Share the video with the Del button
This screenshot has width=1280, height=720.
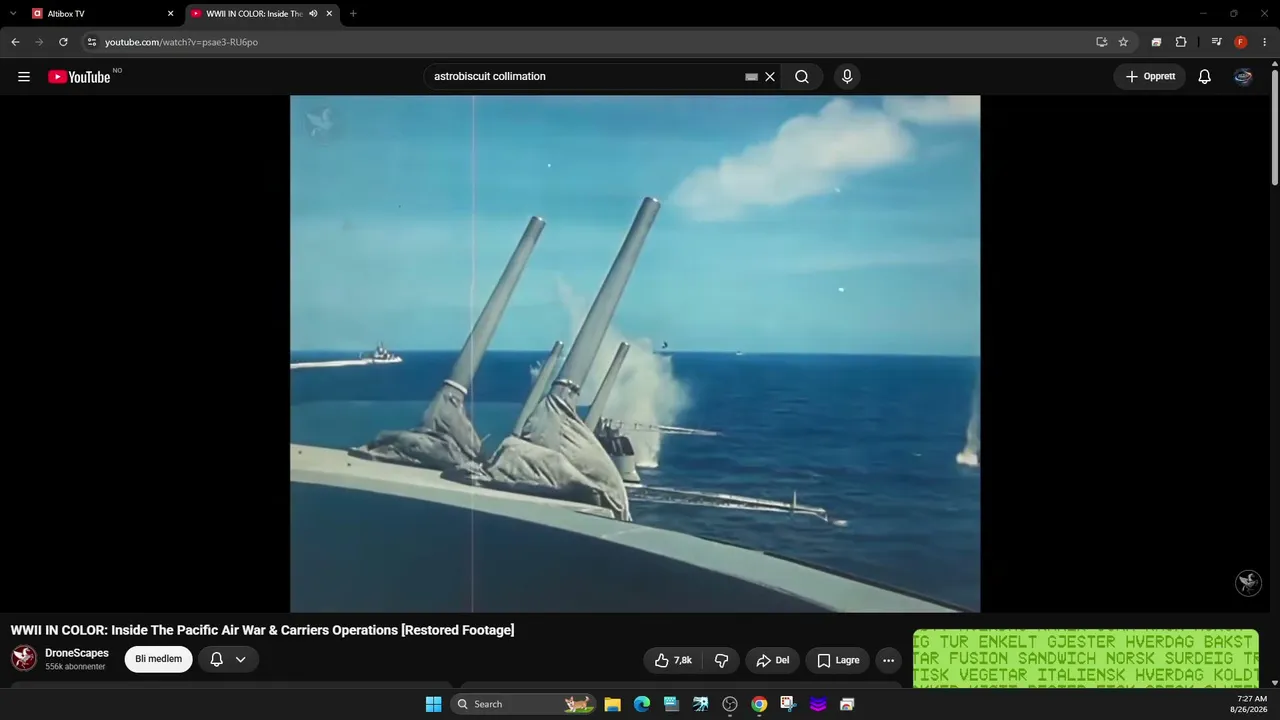773,660
